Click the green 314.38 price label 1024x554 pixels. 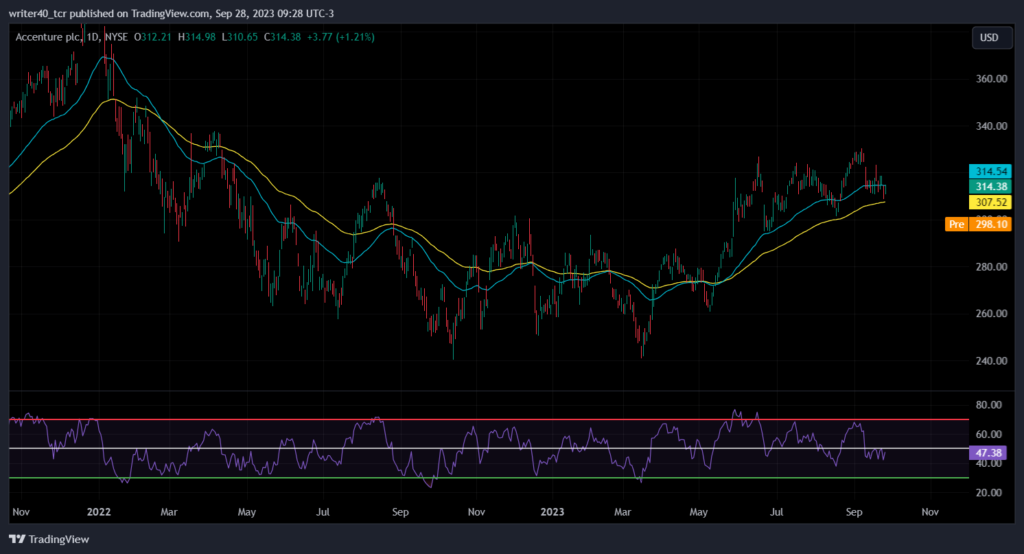[990, 187]
